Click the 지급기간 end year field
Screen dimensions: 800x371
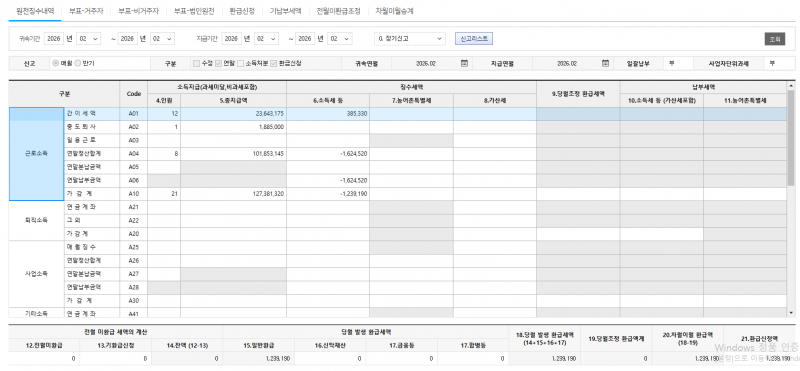tap(305, 38)
